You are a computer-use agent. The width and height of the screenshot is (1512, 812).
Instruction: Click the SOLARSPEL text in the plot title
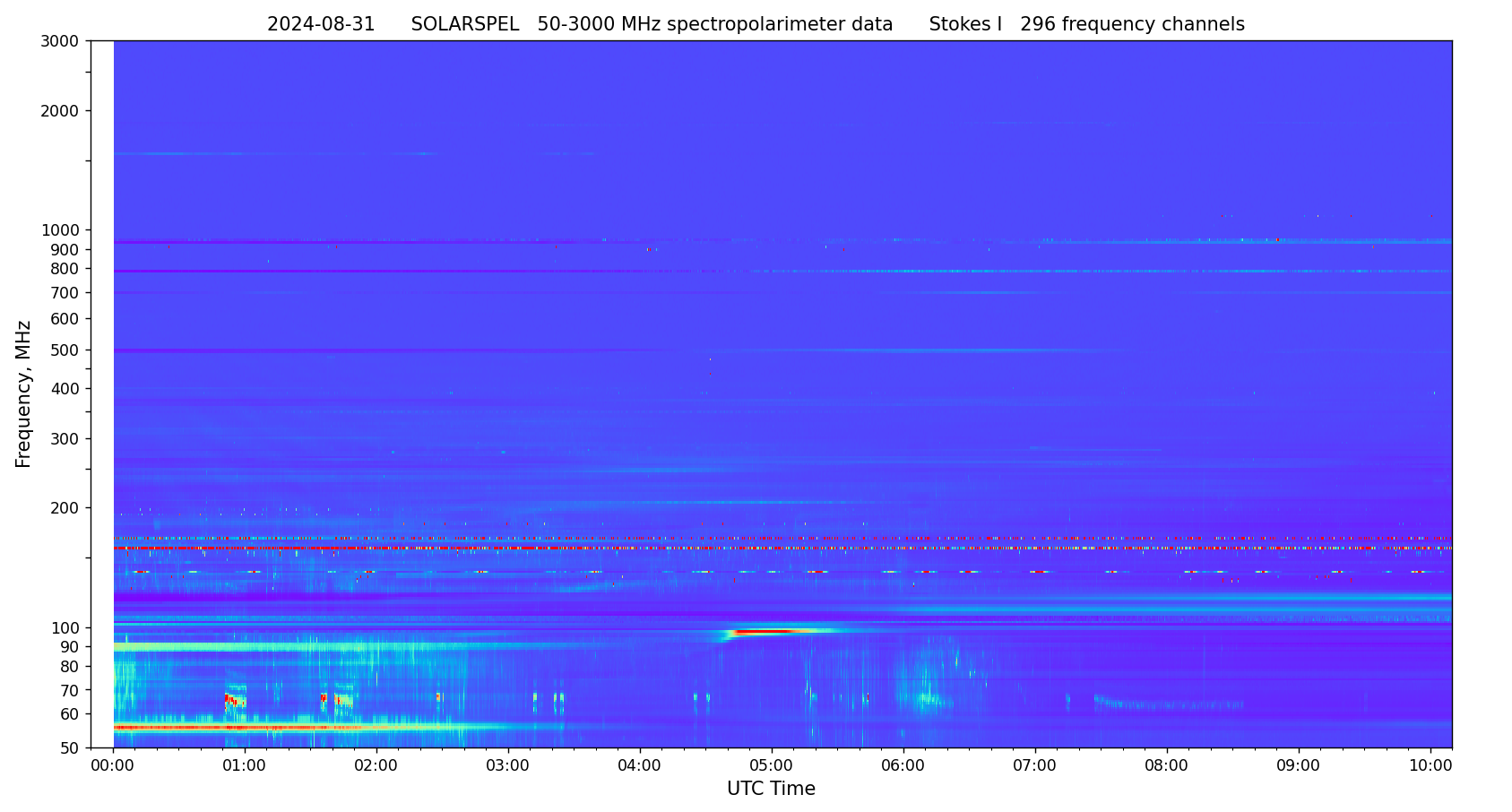[x=464, y=25]
